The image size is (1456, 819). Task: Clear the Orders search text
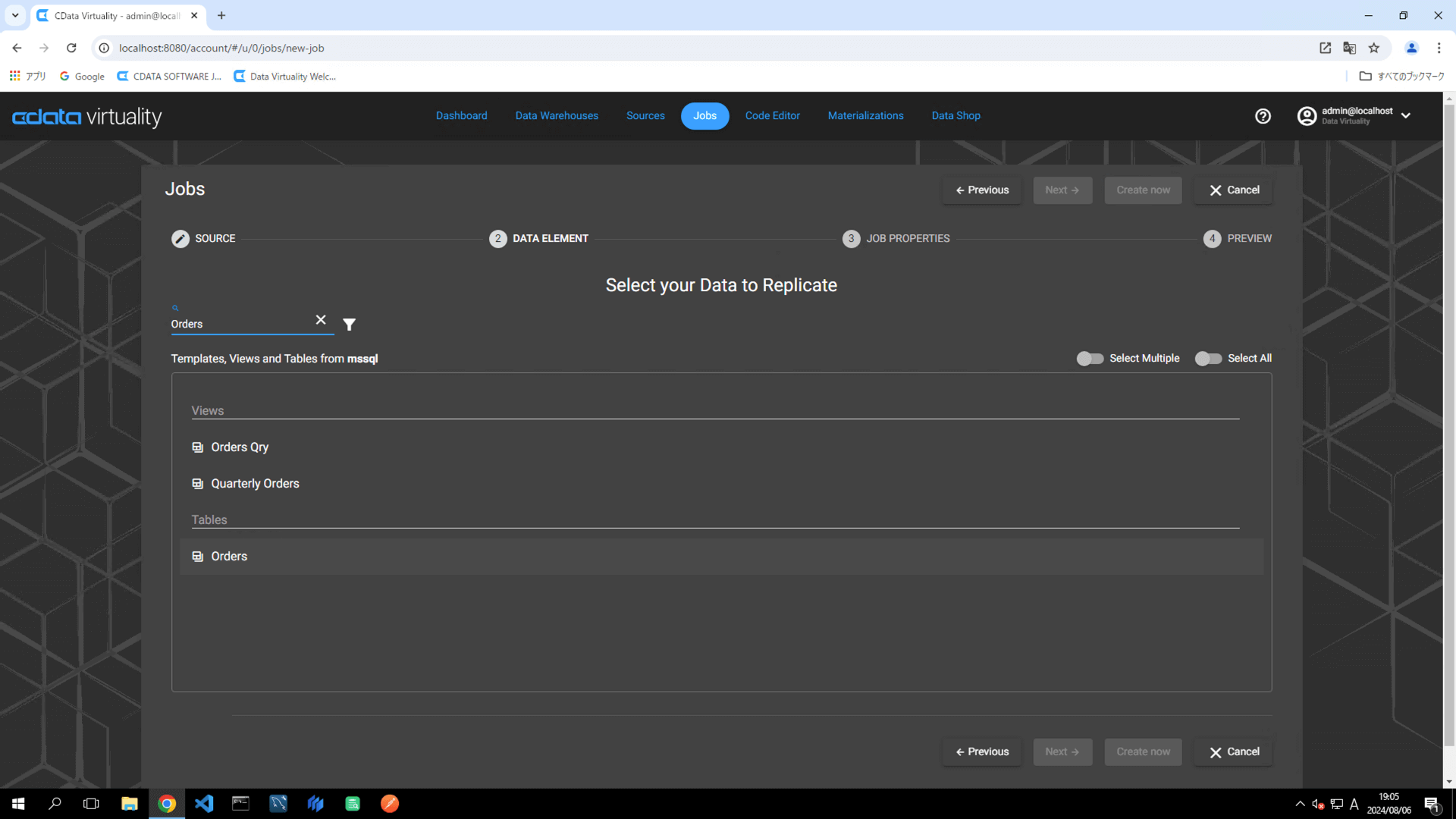[x=321, y=320]
